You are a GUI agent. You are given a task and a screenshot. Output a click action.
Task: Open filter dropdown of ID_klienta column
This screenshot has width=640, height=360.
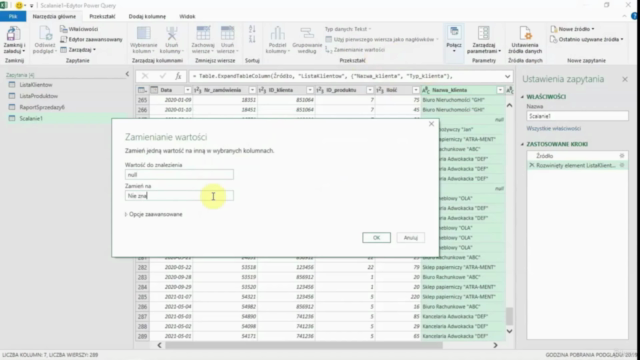[x=310, y=90]
